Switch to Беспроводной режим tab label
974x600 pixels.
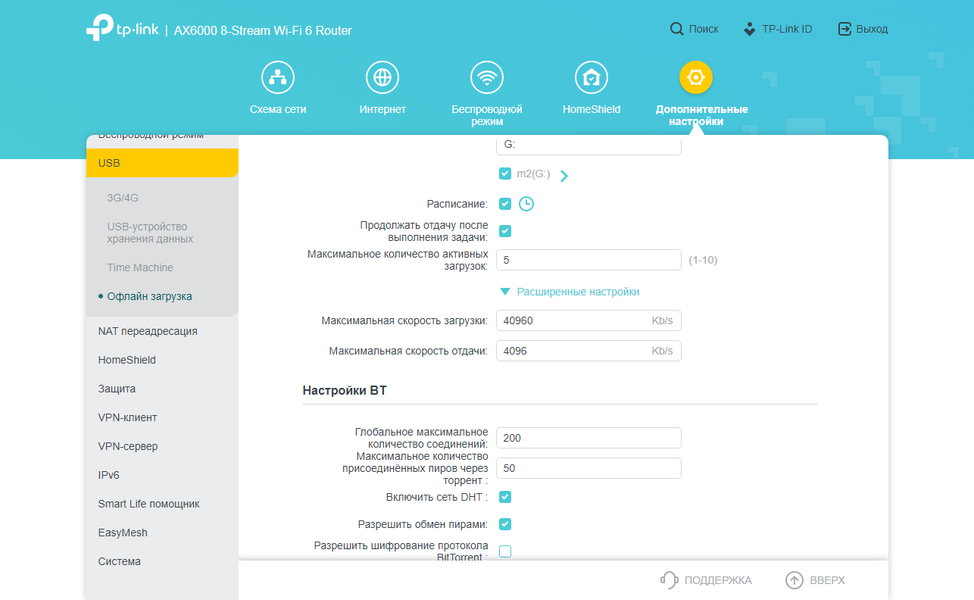[x=486, y=115]
